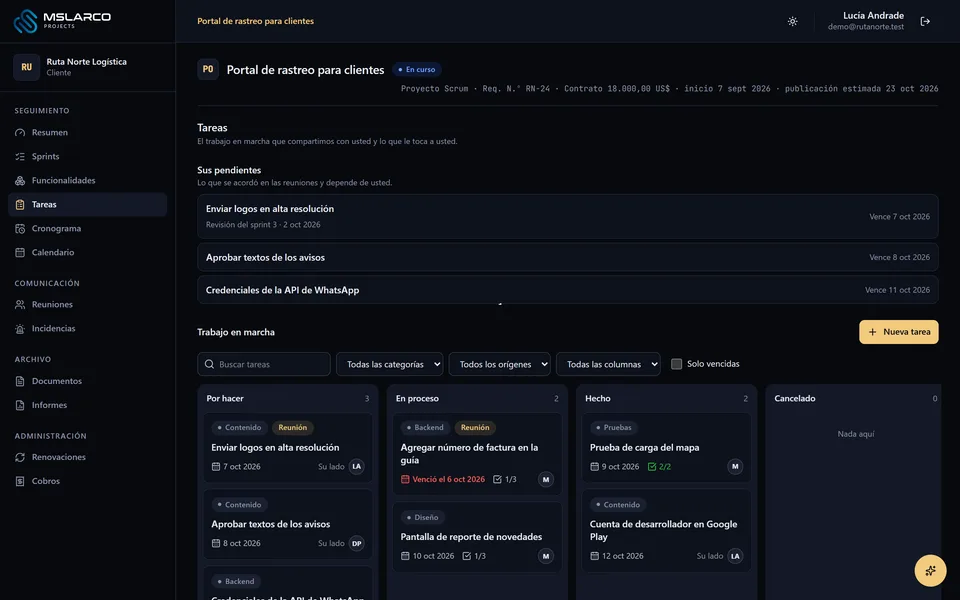This screenshot has height=600, width=960.
Task: Click the RU client avatar badge
Action: pos(26,67)
